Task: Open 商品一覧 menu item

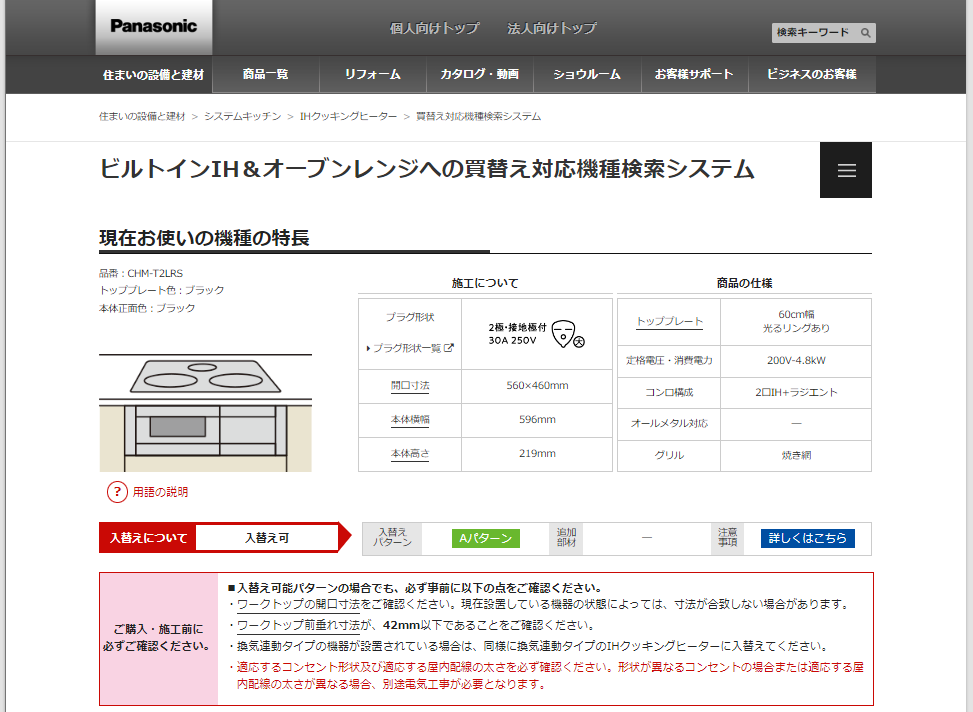Action: tap(265, 74)
